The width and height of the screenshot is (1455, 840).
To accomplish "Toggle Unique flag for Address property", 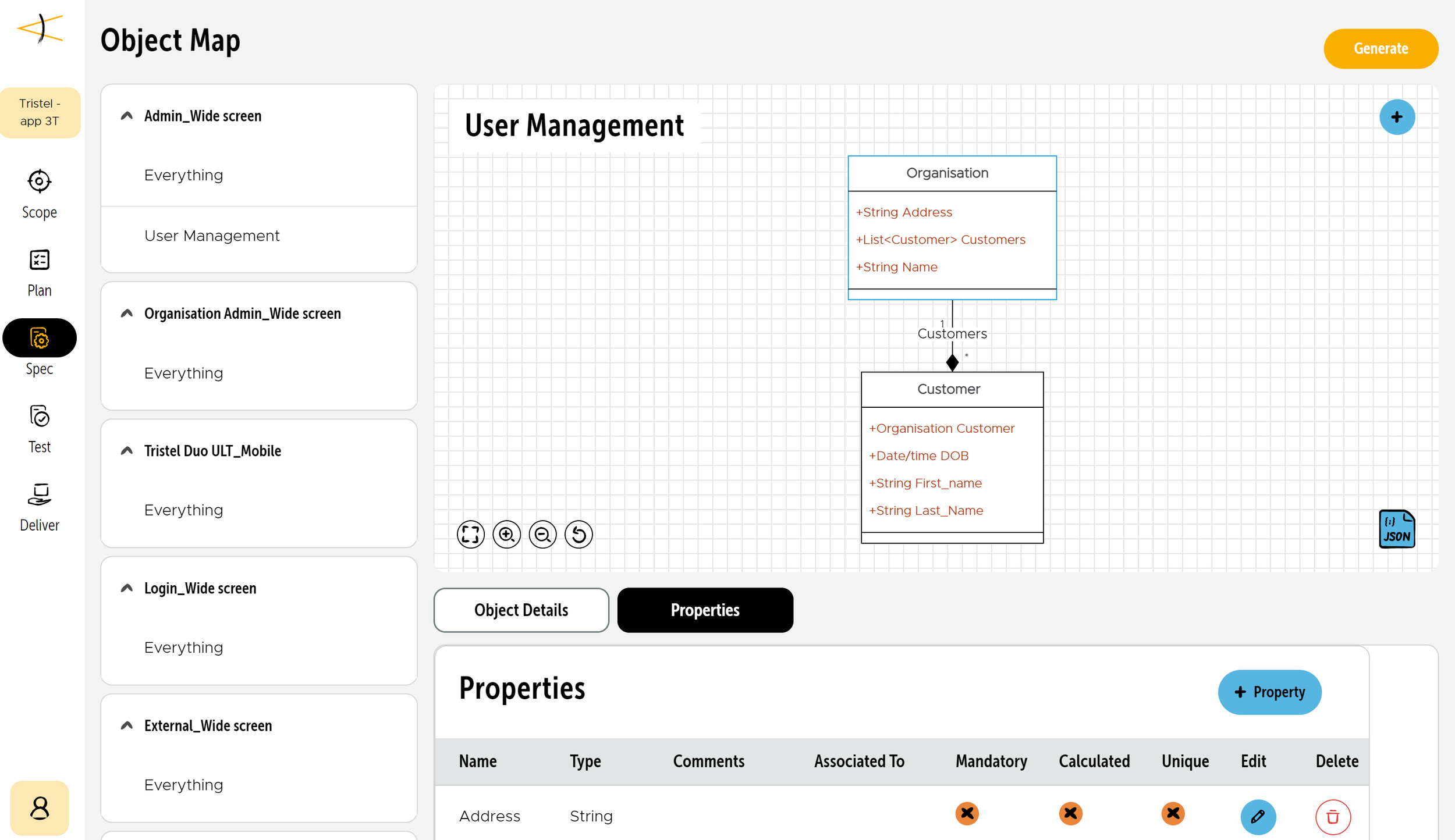I will 1172,813.
